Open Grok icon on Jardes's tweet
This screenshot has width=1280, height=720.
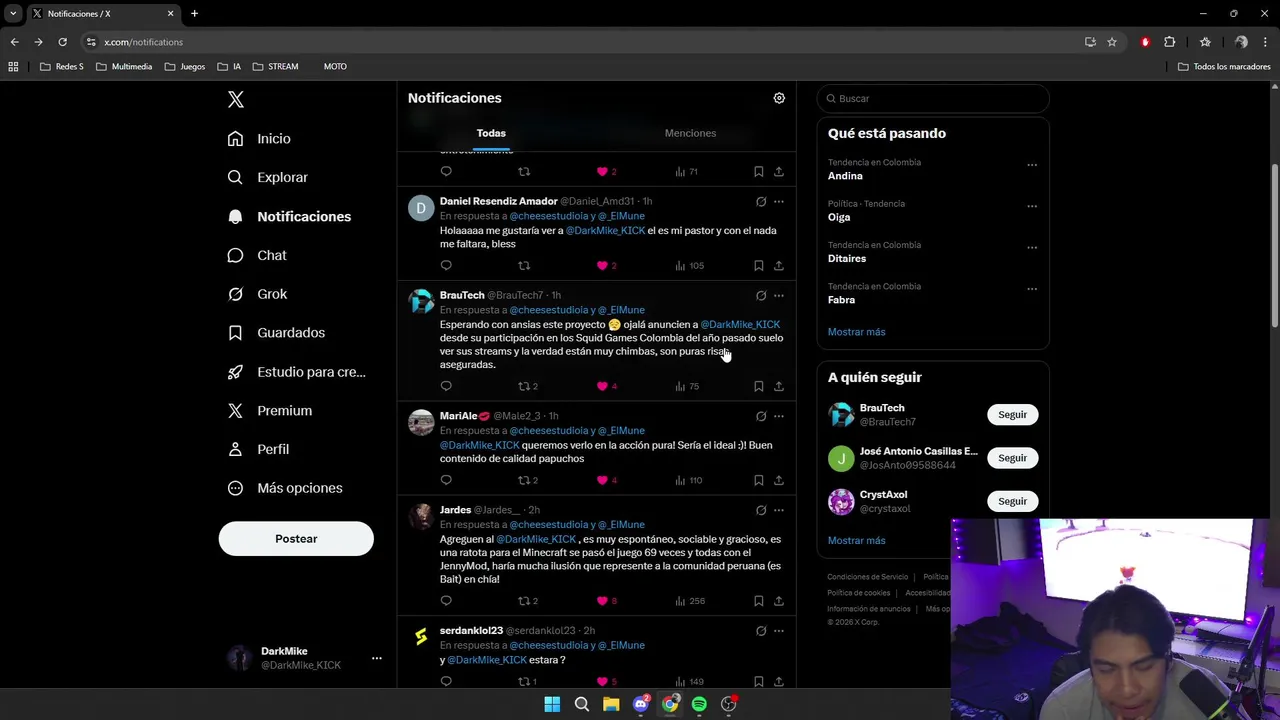tap(761, 510)
